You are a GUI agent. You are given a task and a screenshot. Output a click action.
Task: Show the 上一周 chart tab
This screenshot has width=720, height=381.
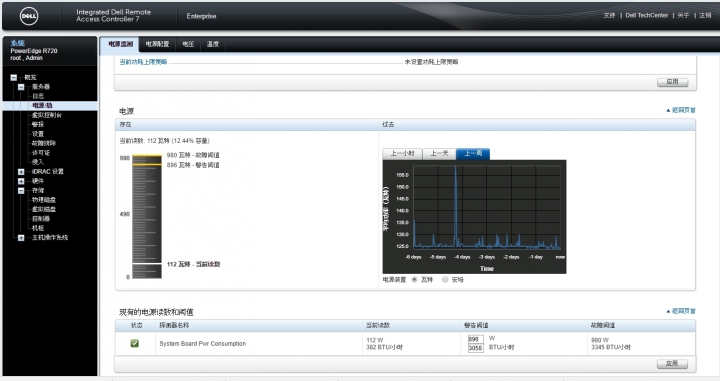point(473,153)
